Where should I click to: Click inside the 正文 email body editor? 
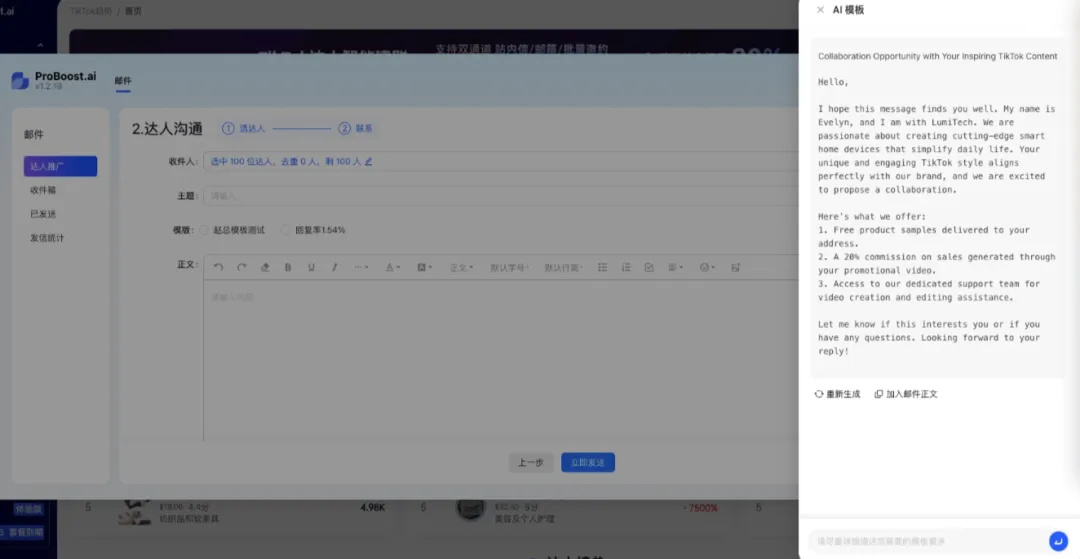(501, 360)
